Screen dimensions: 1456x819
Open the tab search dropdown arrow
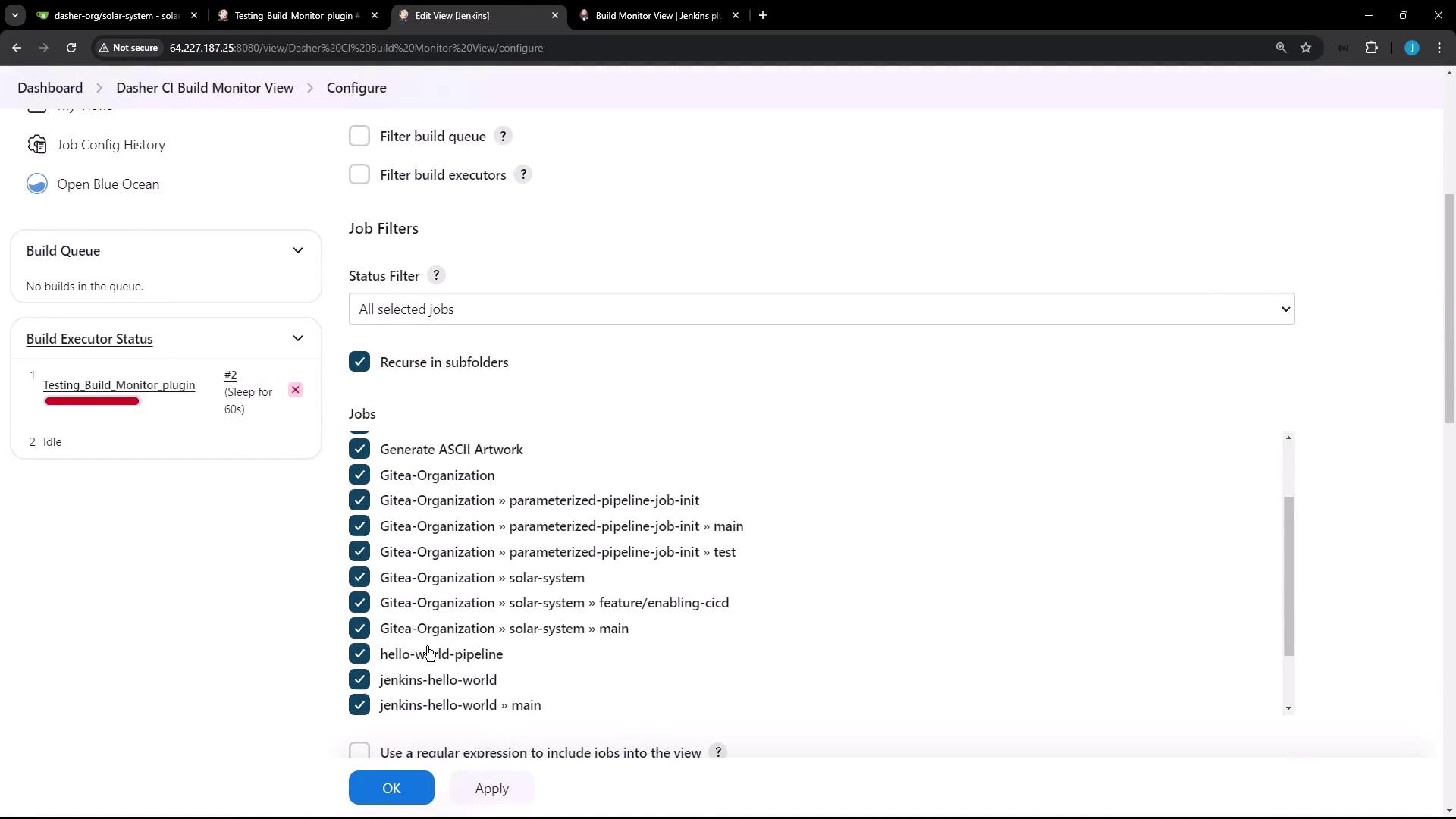(15, 15)
